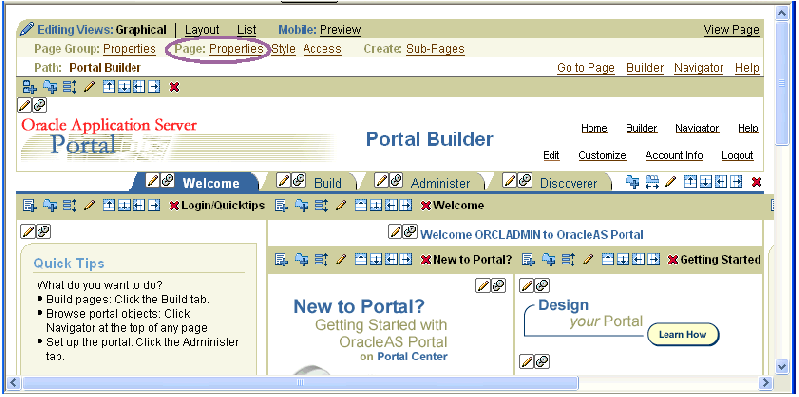Click Navigator link in the Path row
Viewport: 799px width, 397px height.
(699, 68)
